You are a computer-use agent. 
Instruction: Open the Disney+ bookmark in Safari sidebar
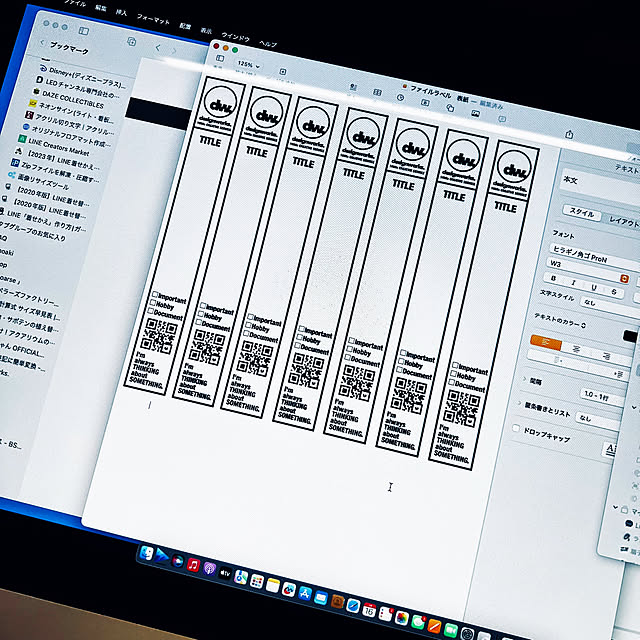tap(84, 76)
